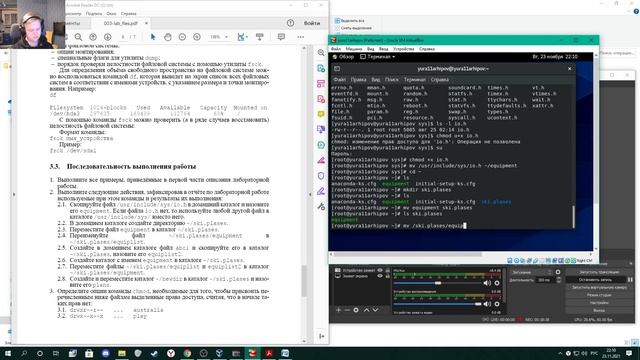This screenshot has height=360, width=640.
Task: Expand the right tools pane arrow at bottom
Action: (x=322, y=336)
